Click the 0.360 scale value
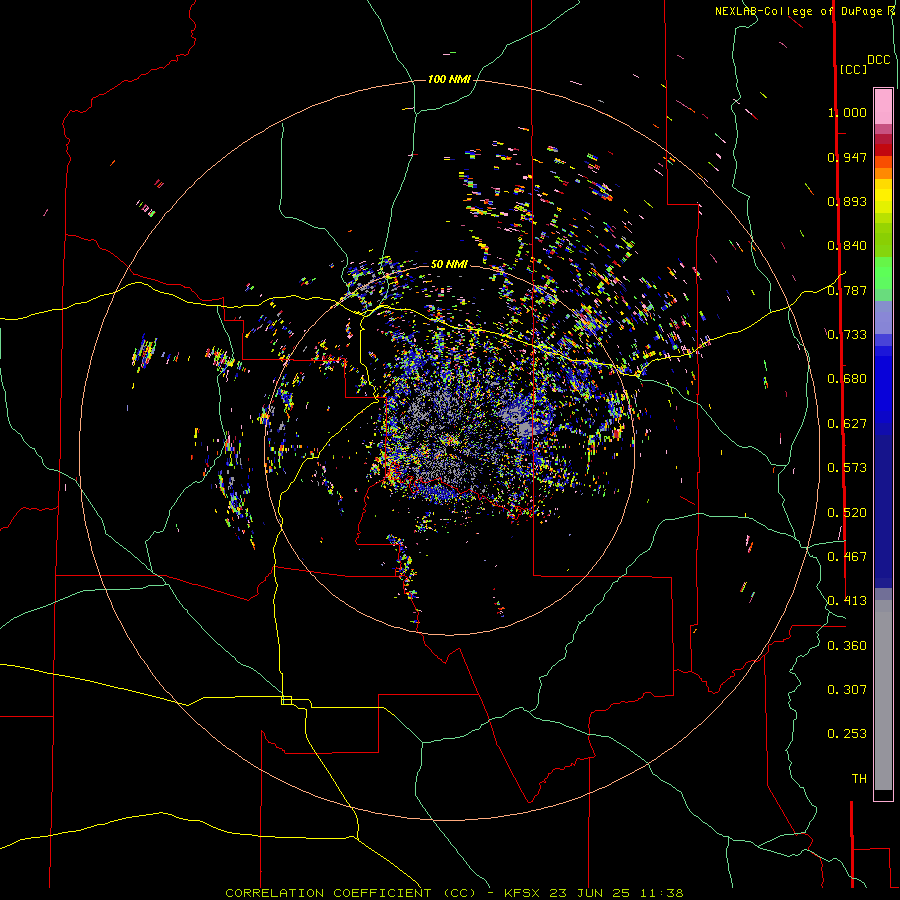 point(847,646)
